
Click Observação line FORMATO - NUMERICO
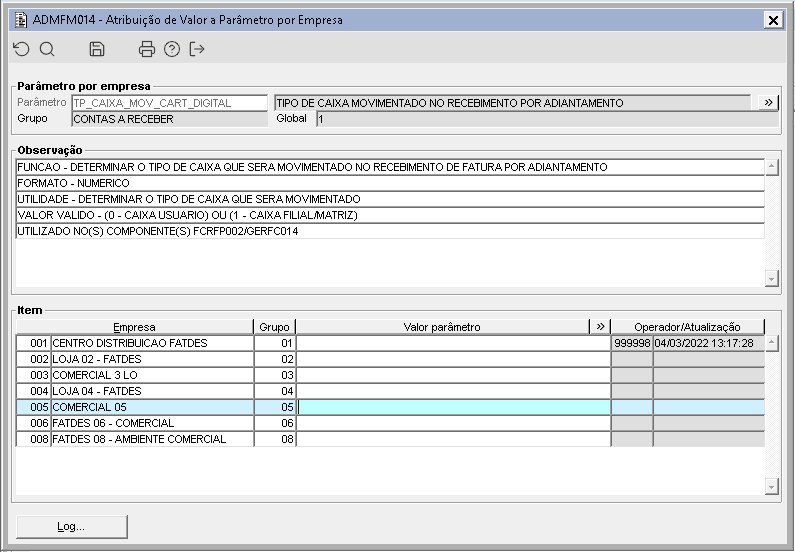[x=390, y=183]
